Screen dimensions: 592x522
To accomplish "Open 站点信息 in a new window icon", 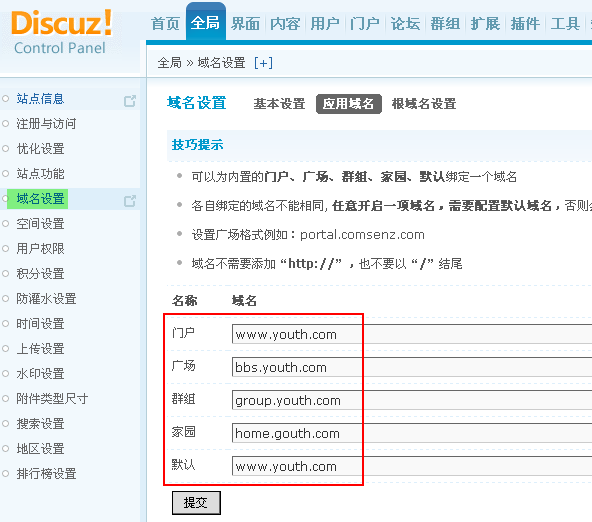I will (130, 101).
